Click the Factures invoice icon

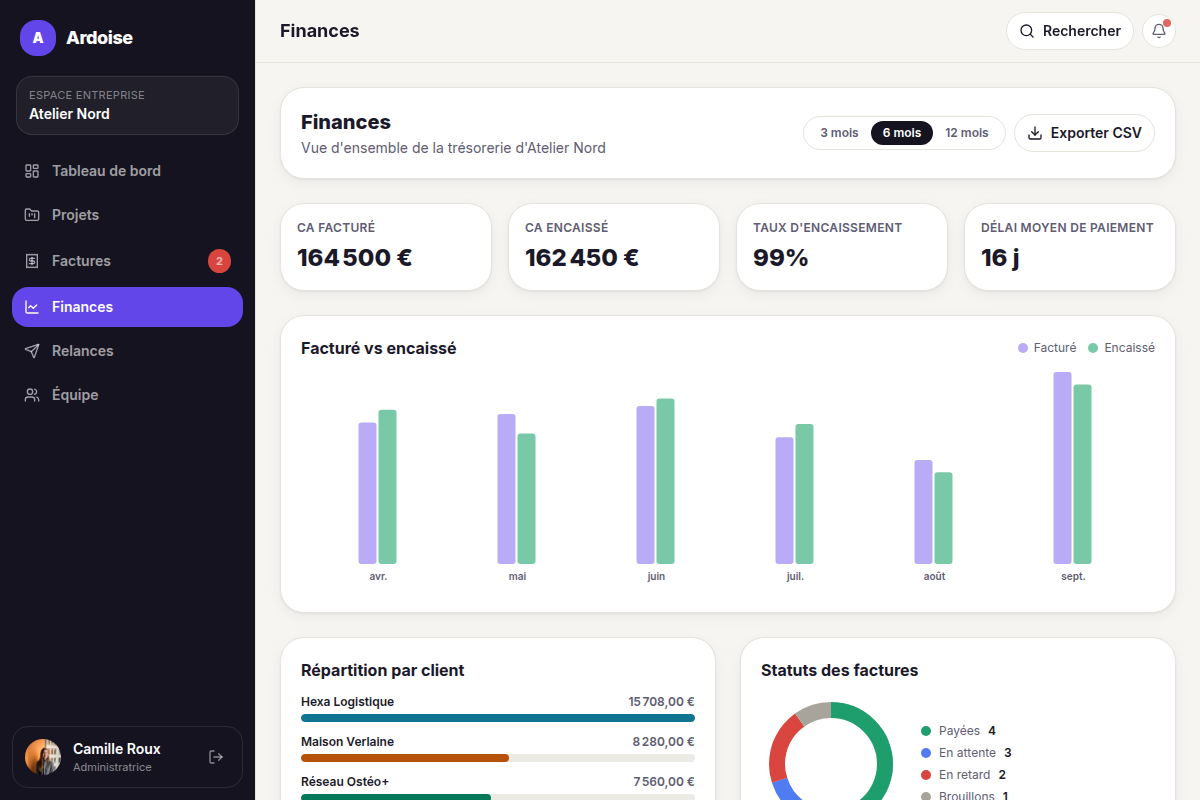(32, 261)
